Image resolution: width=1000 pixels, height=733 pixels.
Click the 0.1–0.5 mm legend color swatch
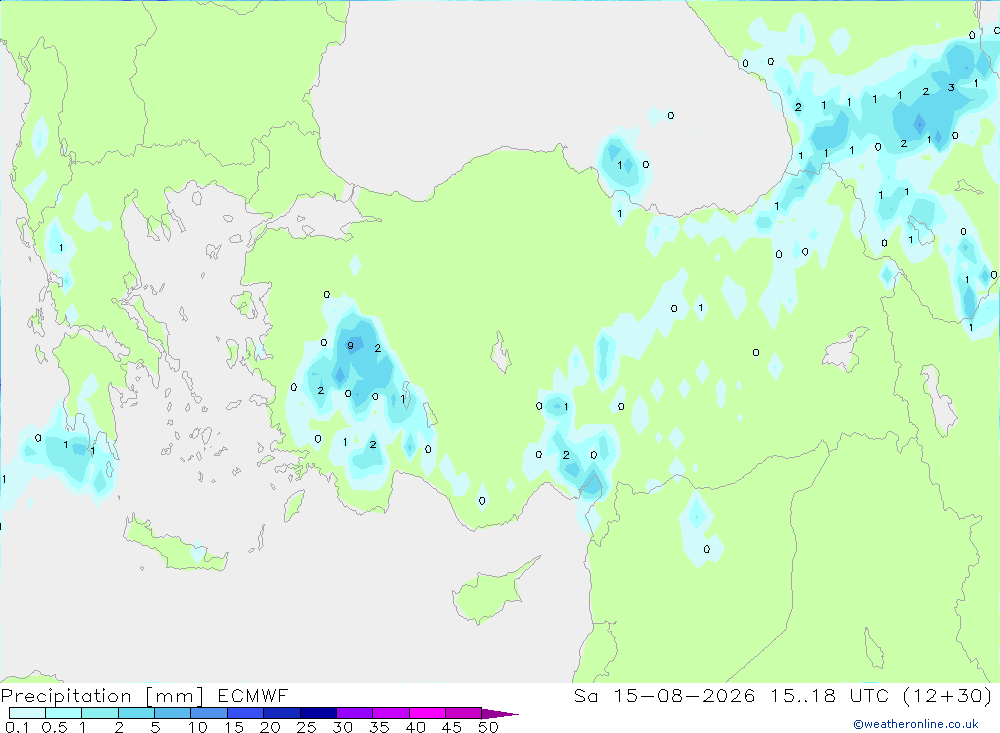click(27, 713)
